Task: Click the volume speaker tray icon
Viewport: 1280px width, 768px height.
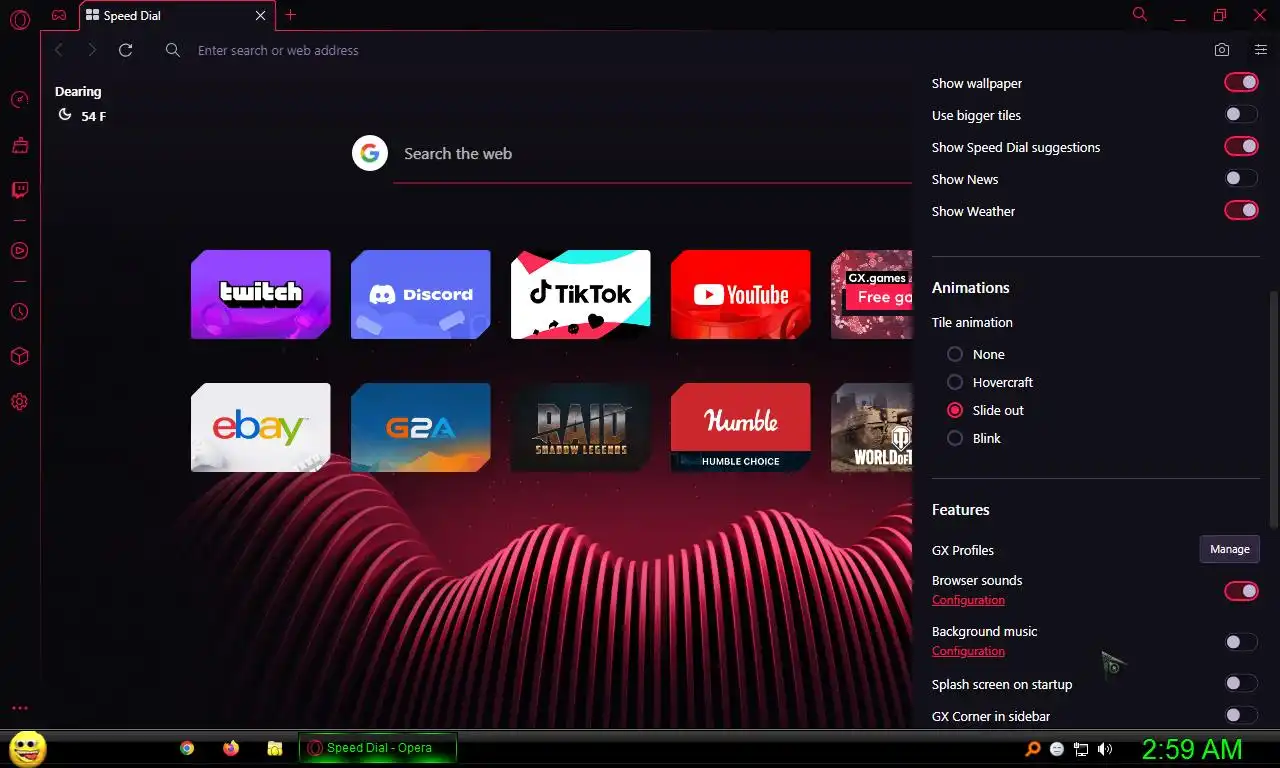Action: 1105,749
